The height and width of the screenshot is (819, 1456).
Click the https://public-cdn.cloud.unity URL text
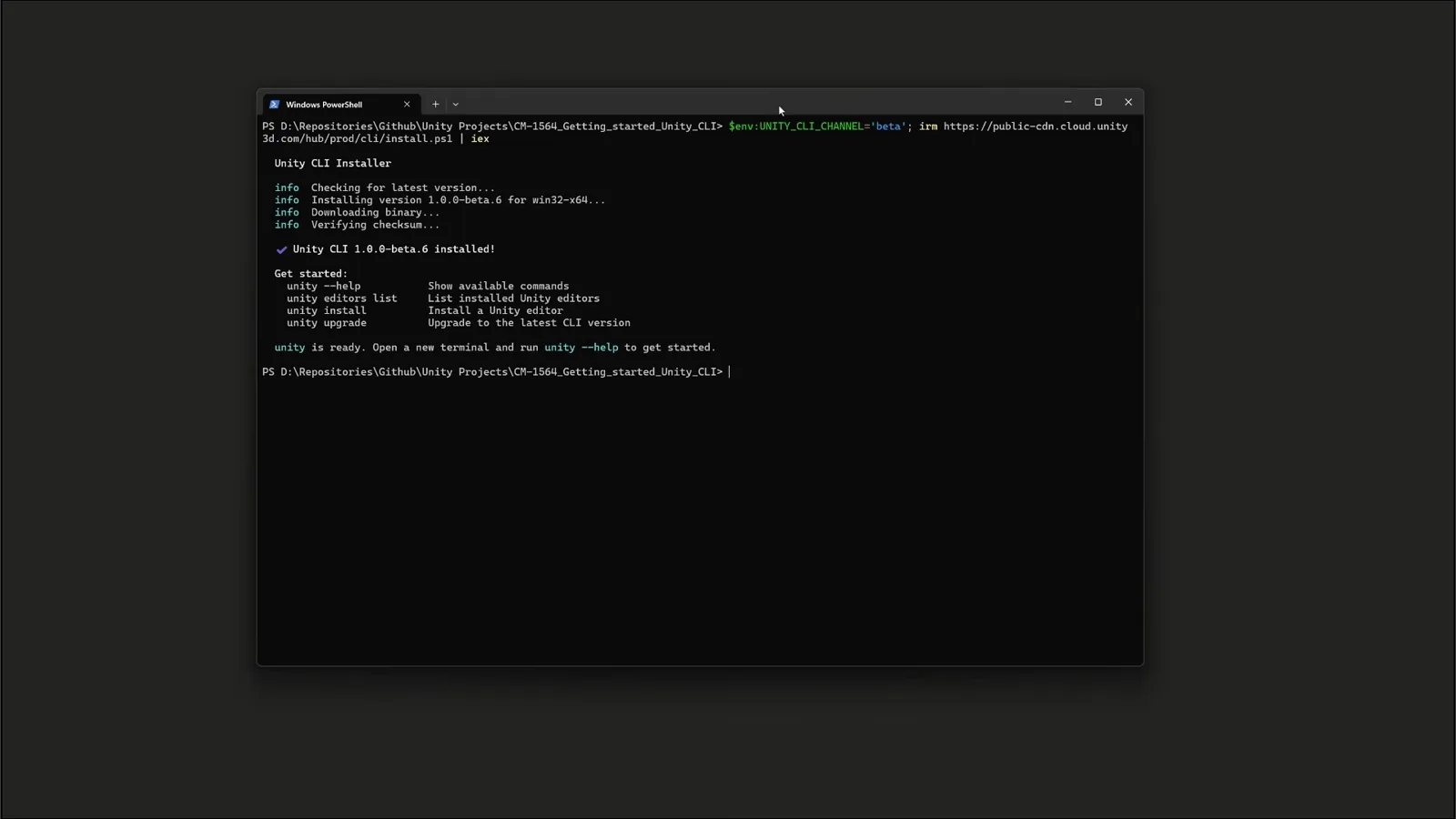coord(1036,126)
